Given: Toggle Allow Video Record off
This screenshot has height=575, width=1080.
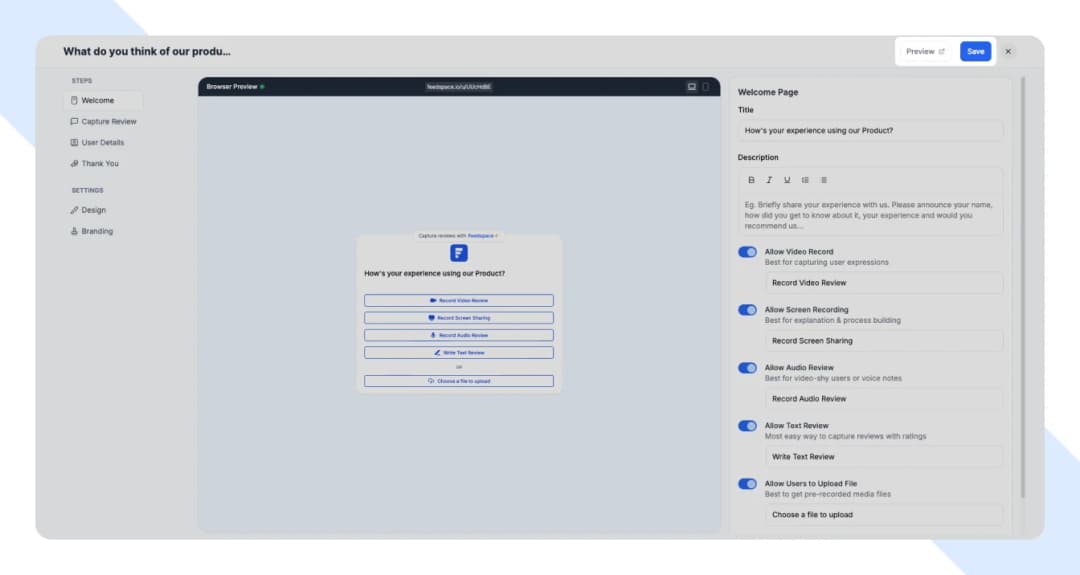Looking at the screenshot, I should pos(747,252).
